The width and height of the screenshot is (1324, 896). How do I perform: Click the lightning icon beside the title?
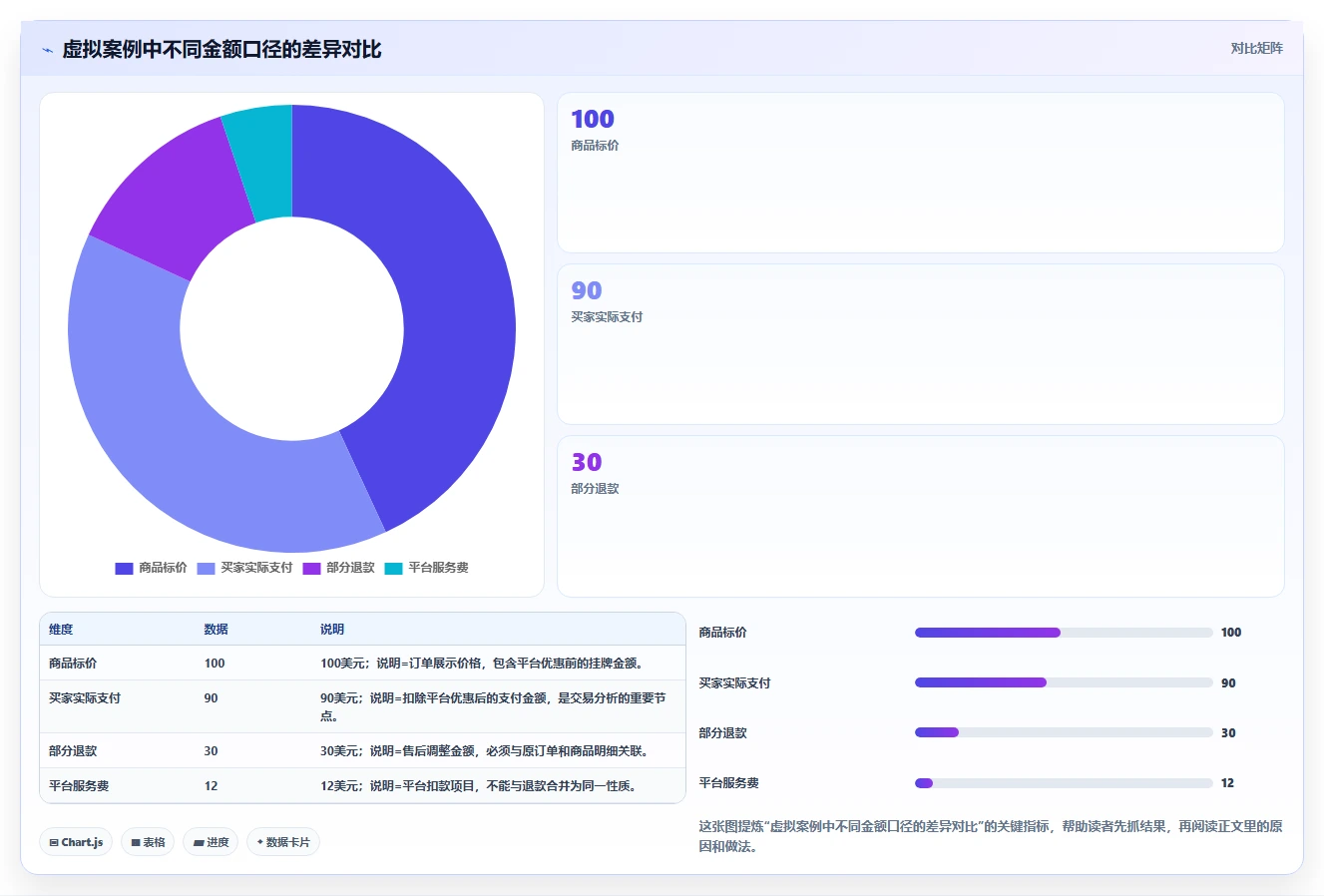pos(47,50)
